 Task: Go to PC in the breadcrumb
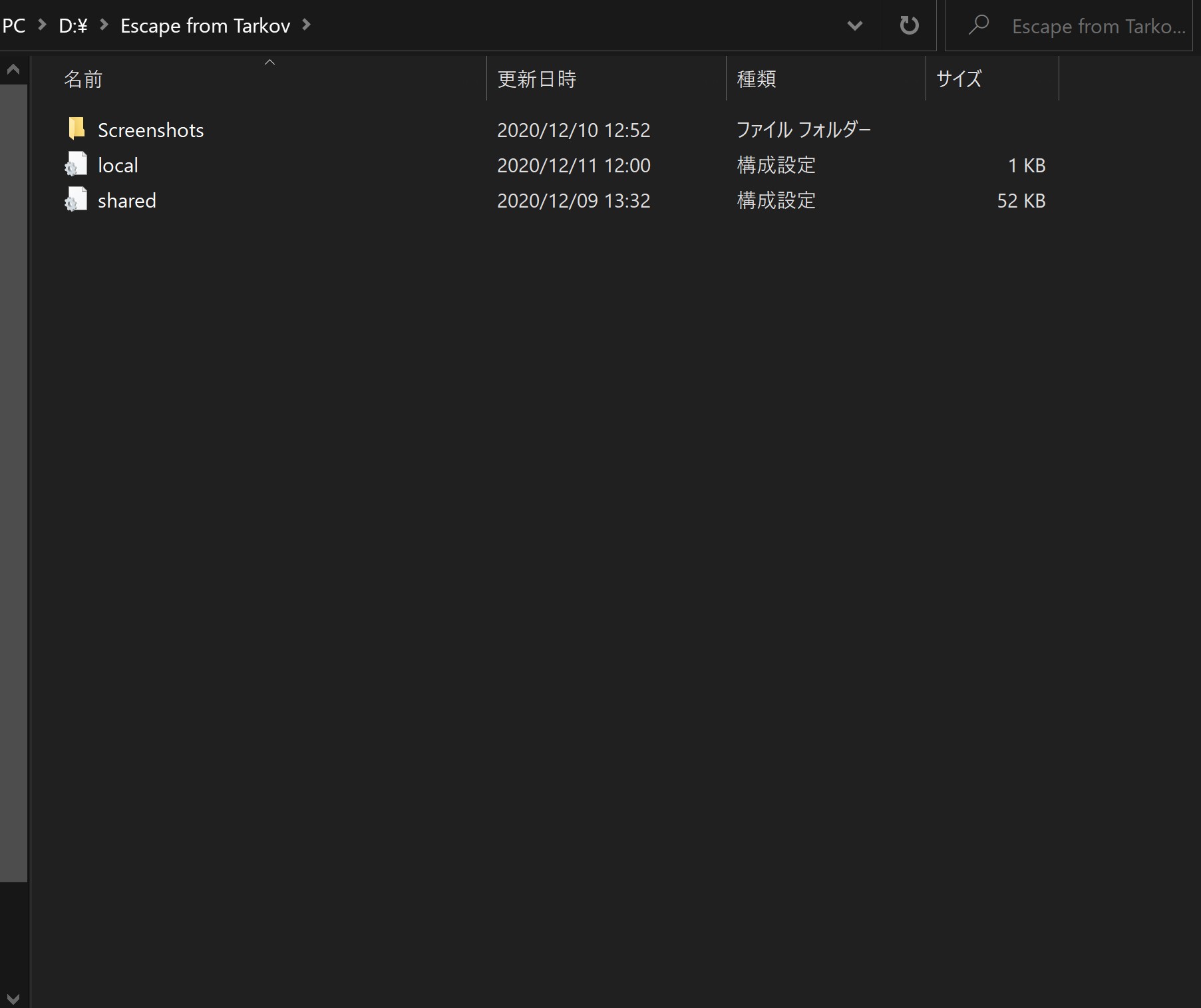tap(13, 25)
